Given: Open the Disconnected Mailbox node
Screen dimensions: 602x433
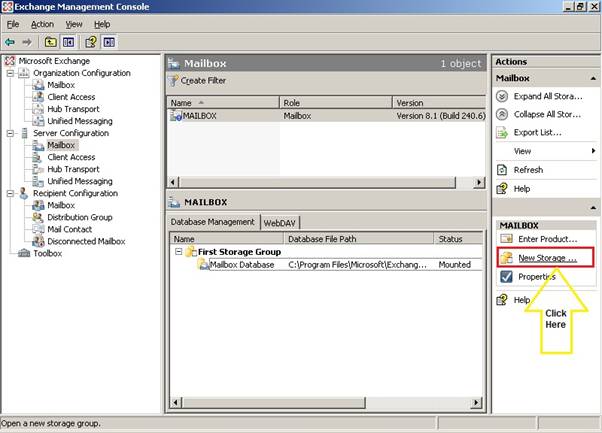Looking at the screenshot, I should pos(86,241).
